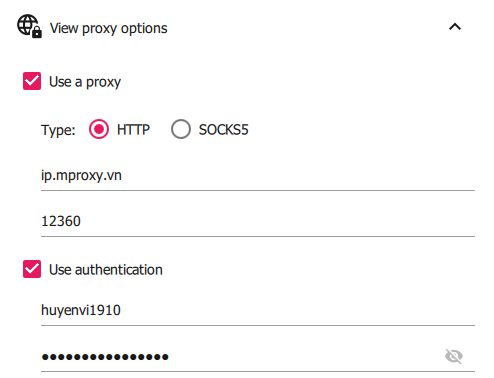
Task: Click the Use a proxy label
Action: coord(85,82)
